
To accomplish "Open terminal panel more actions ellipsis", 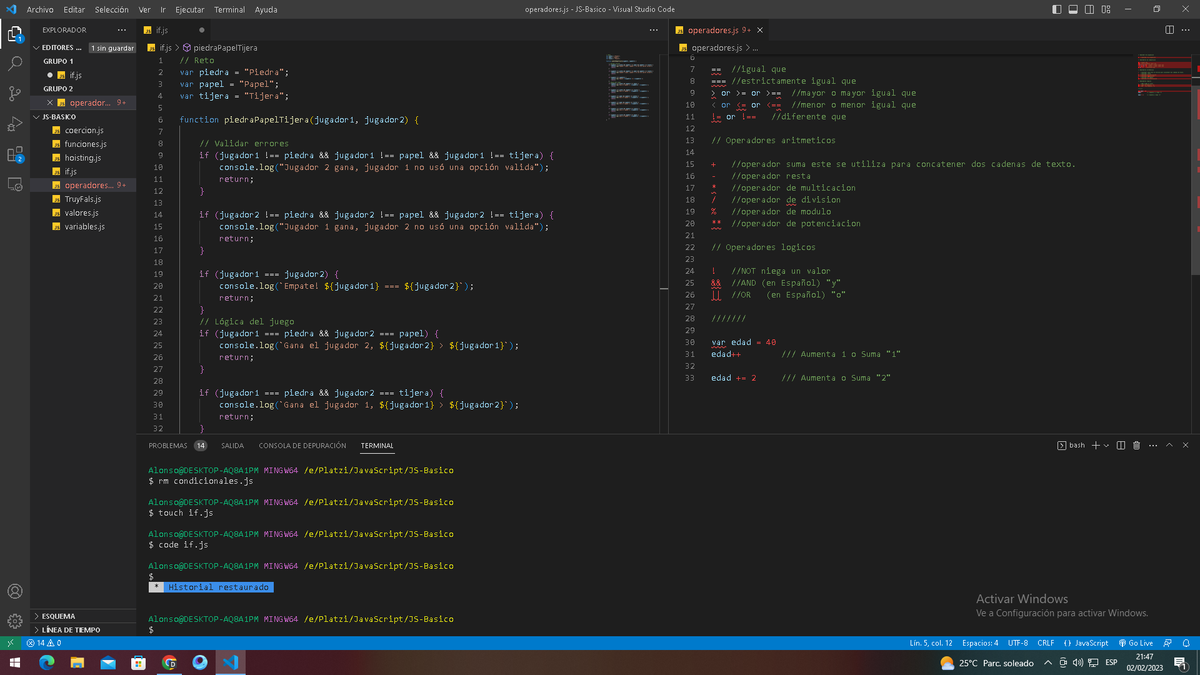I will click(x=1152, y=445).
